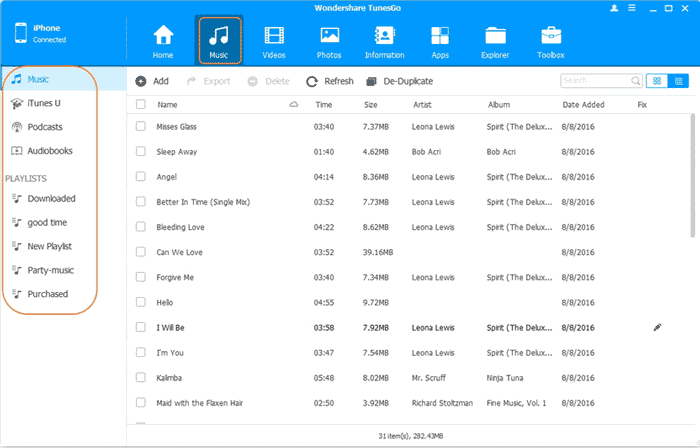Click the Ninja Tuna album cell
Viewport: 700px width, 448px height.
(505, 378)
